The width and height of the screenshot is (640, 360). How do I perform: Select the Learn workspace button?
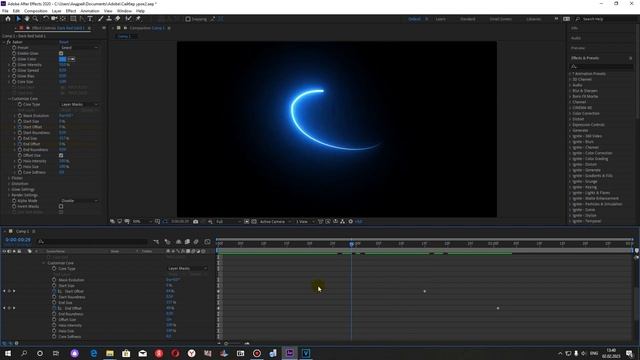tap(440, 19)
